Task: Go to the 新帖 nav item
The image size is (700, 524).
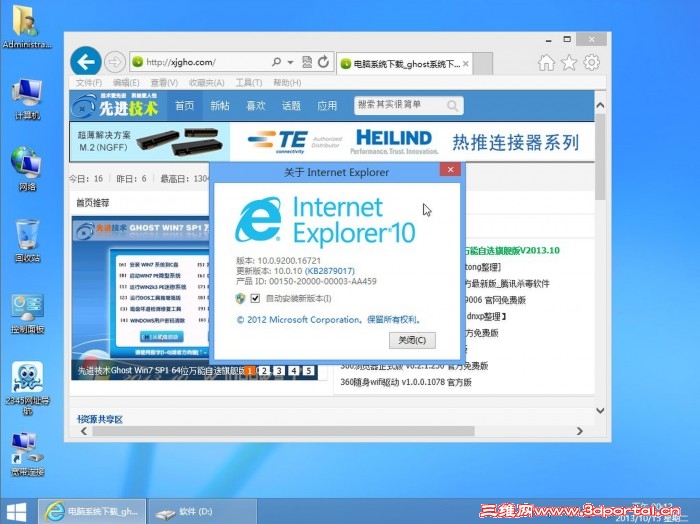Action: tap(220, 106)
